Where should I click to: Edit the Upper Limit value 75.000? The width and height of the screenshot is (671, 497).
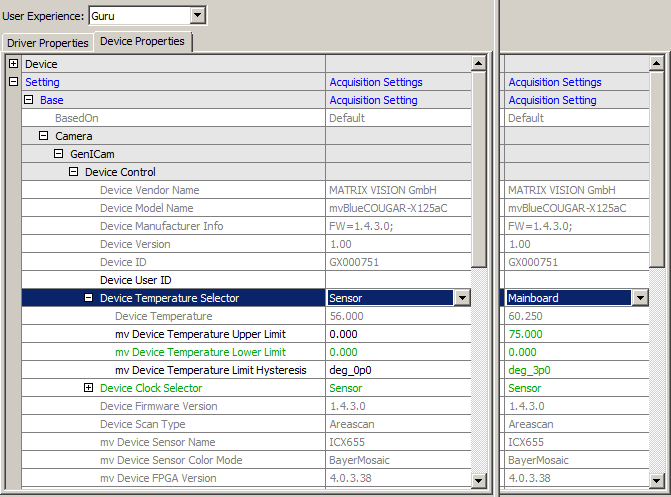pos(575,334)
